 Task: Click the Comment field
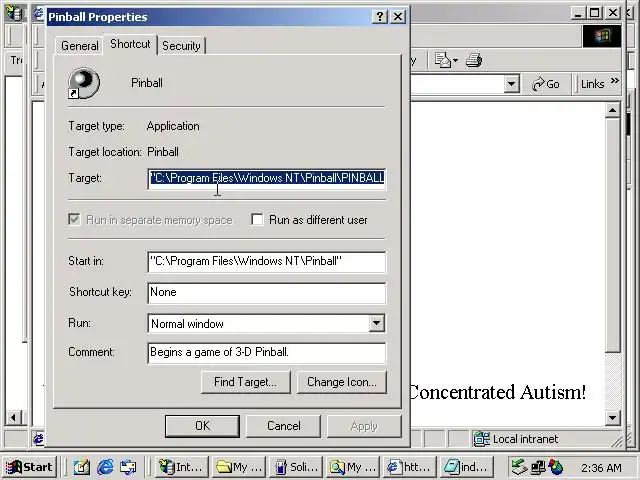click(x=267, y=353)
